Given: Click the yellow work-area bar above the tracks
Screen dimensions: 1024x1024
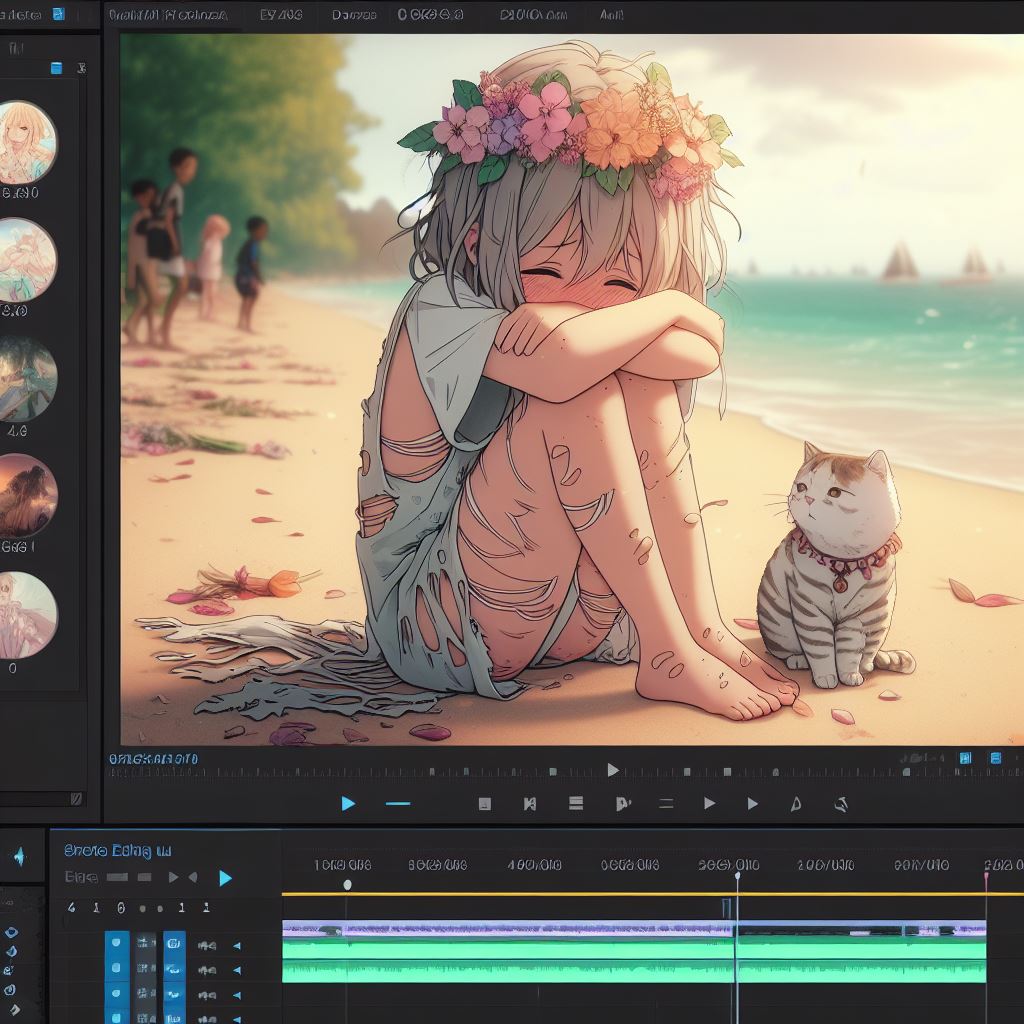Looking at the screenshot, I should click(653, 893).
